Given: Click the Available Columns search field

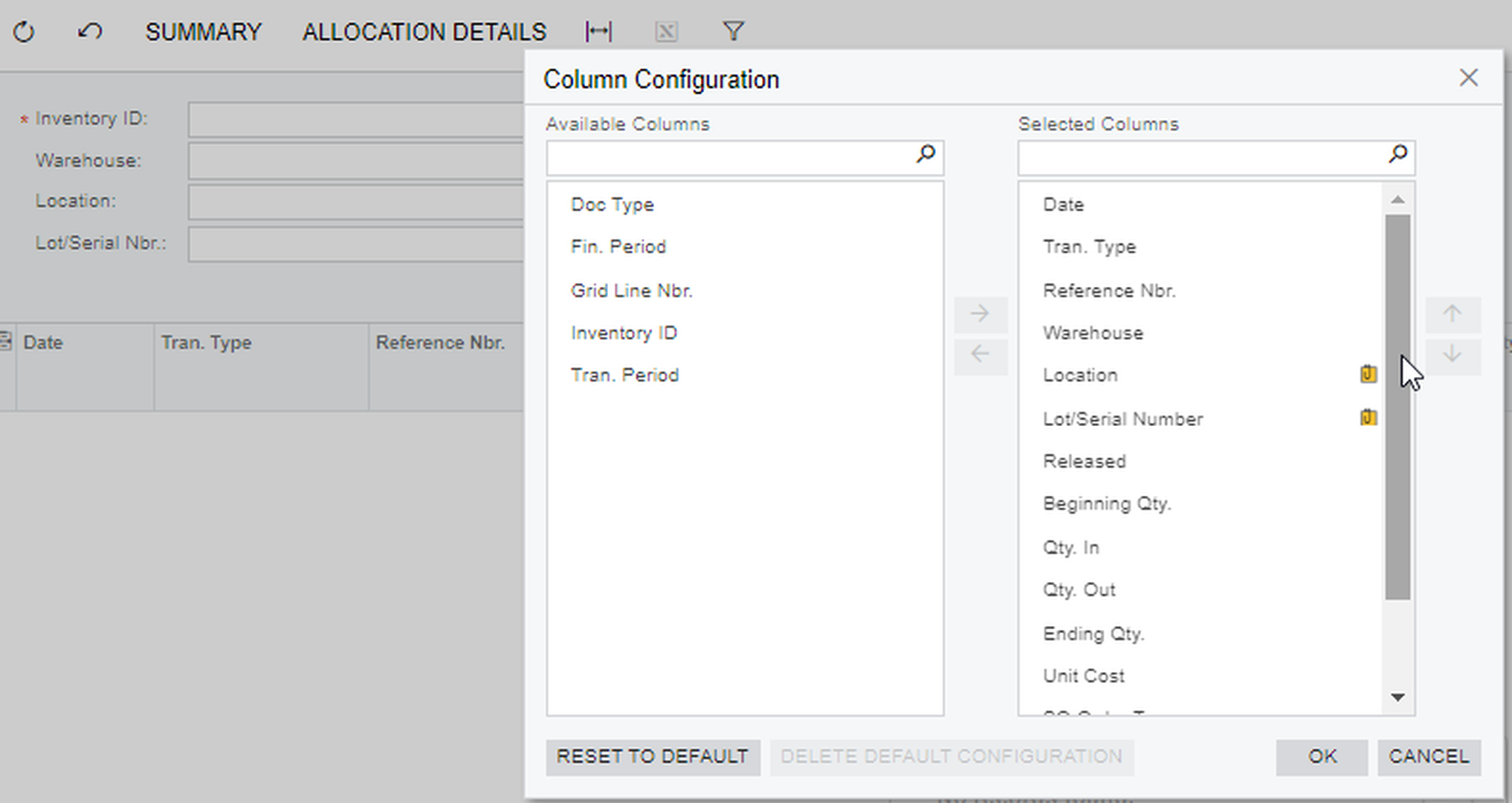Looking at the screenshot, I should [x=728, y=158].
